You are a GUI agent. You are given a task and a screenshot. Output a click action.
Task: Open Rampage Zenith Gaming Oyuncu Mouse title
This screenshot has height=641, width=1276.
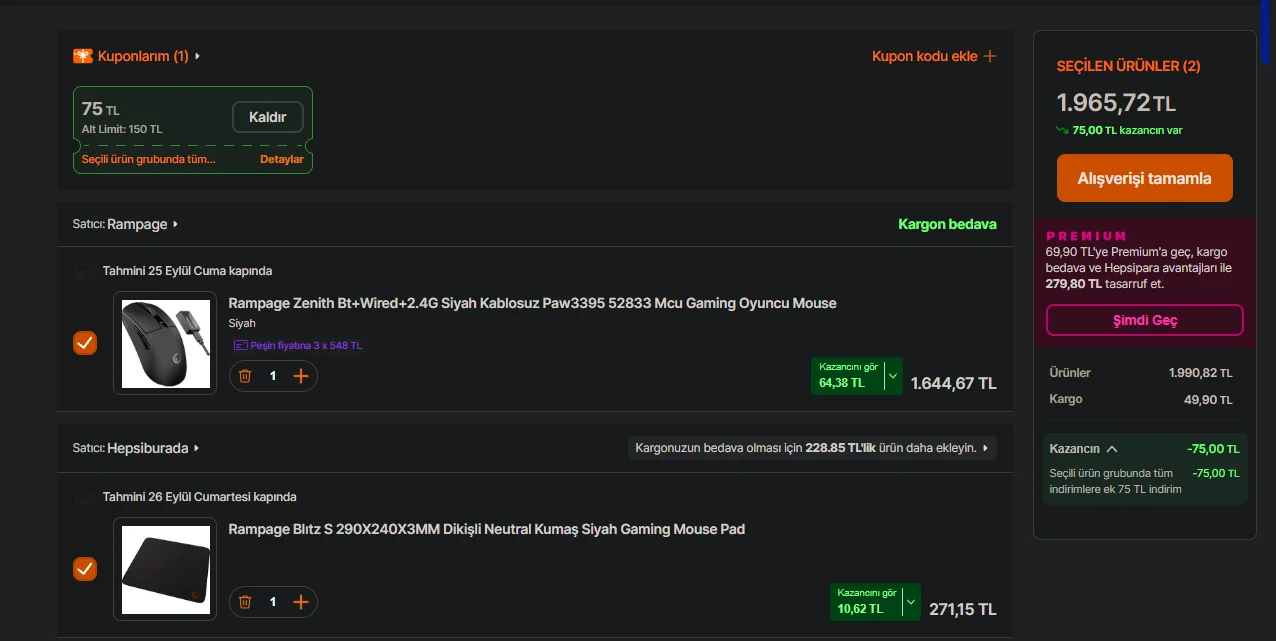pos(532,303)
